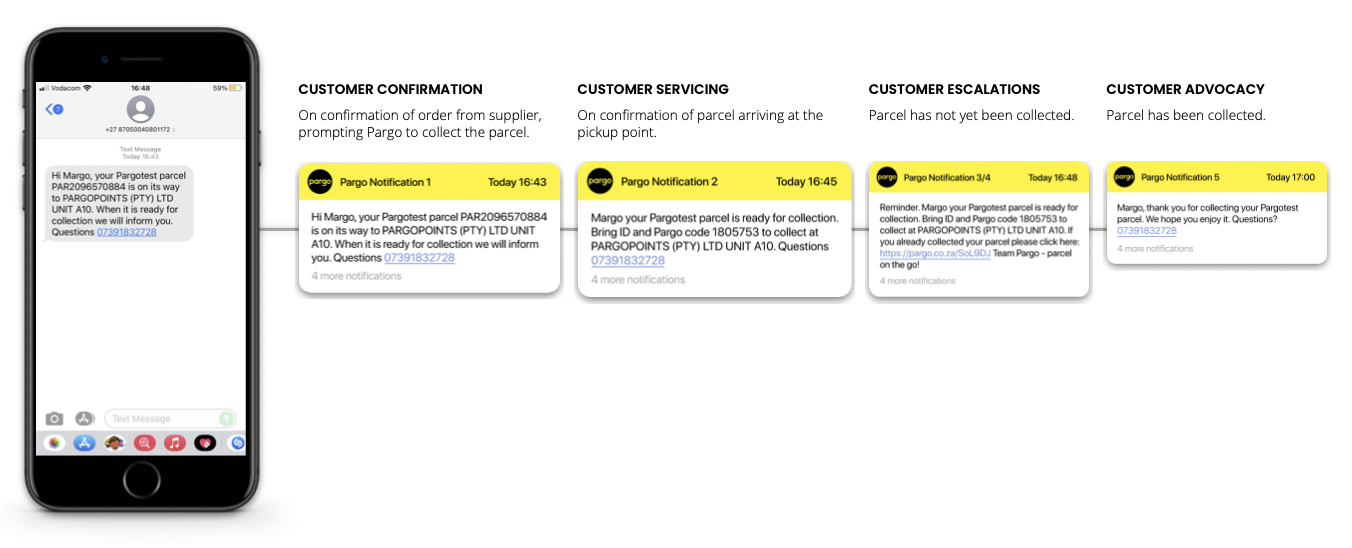
Task: Expand '4 more notifications' under Notification 1
Action: [356, 276]
